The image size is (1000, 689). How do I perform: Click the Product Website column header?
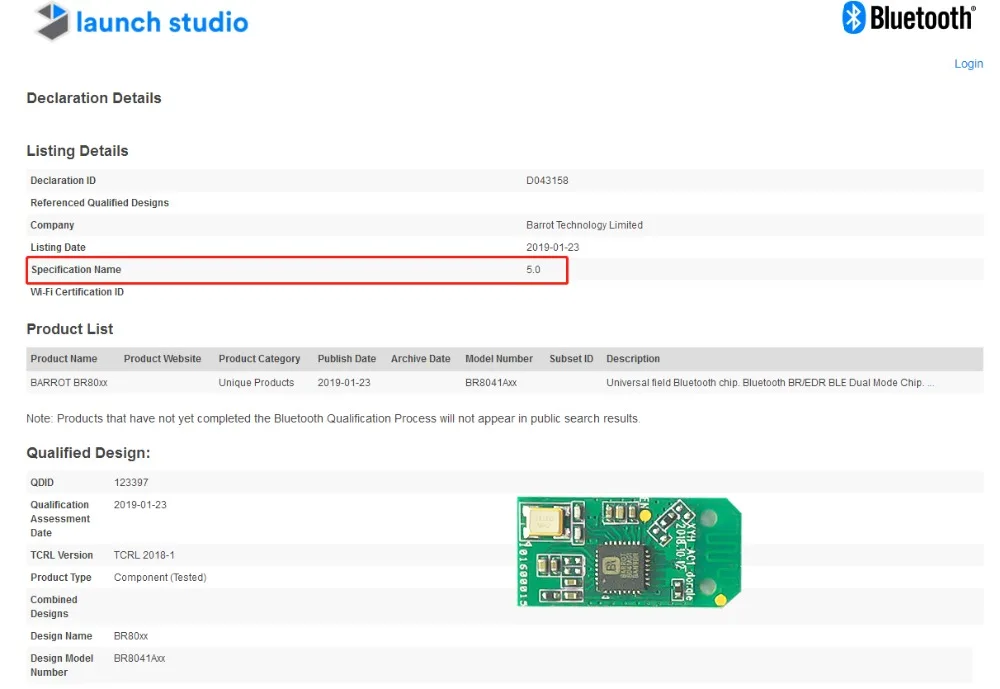[x=162, y=359]
